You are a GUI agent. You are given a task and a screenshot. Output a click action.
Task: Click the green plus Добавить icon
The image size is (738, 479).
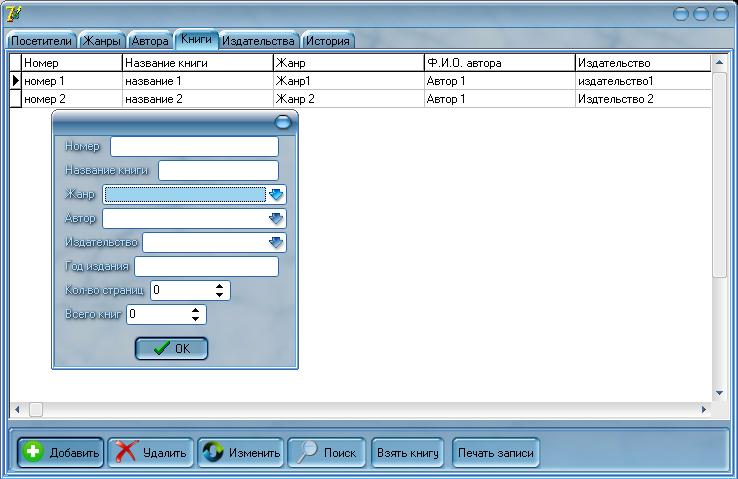(32, 453)
